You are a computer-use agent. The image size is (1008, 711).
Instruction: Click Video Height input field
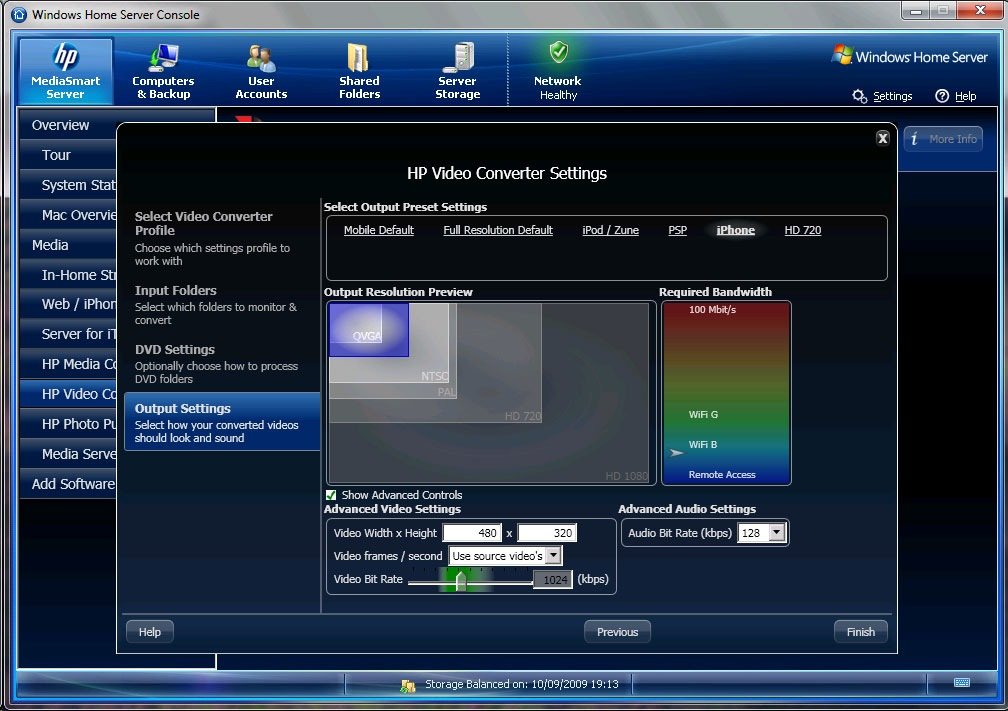[547, 533]
